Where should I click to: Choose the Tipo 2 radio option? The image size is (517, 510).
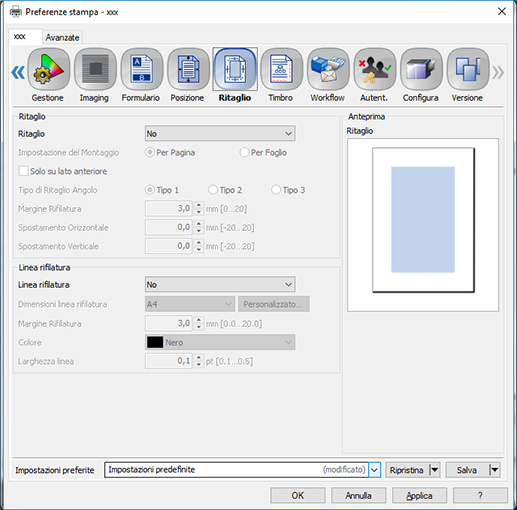pyautogui.click(x=213, y=190)
